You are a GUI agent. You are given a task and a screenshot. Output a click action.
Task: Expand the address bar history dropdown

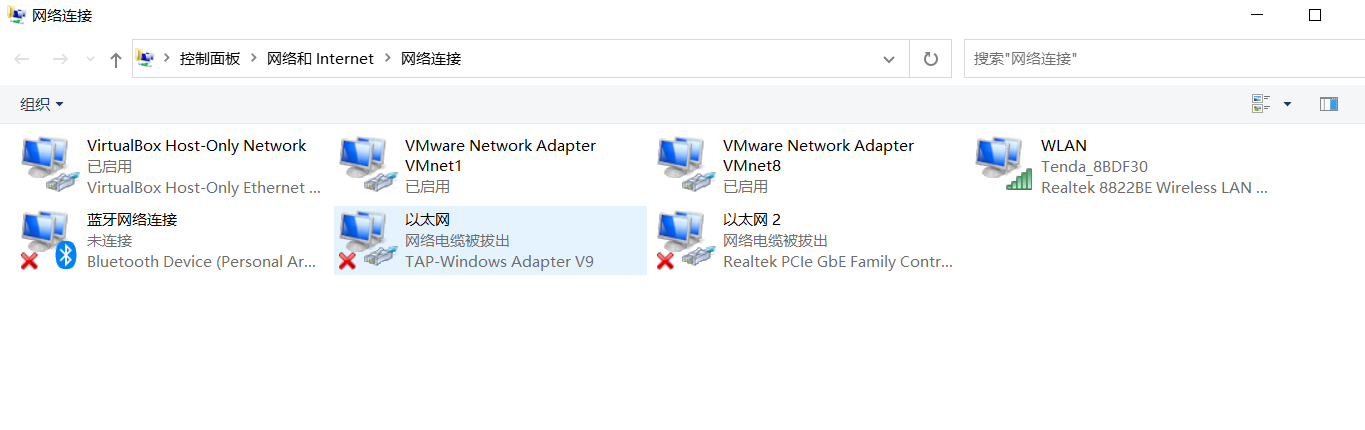[x=889, y=59]
